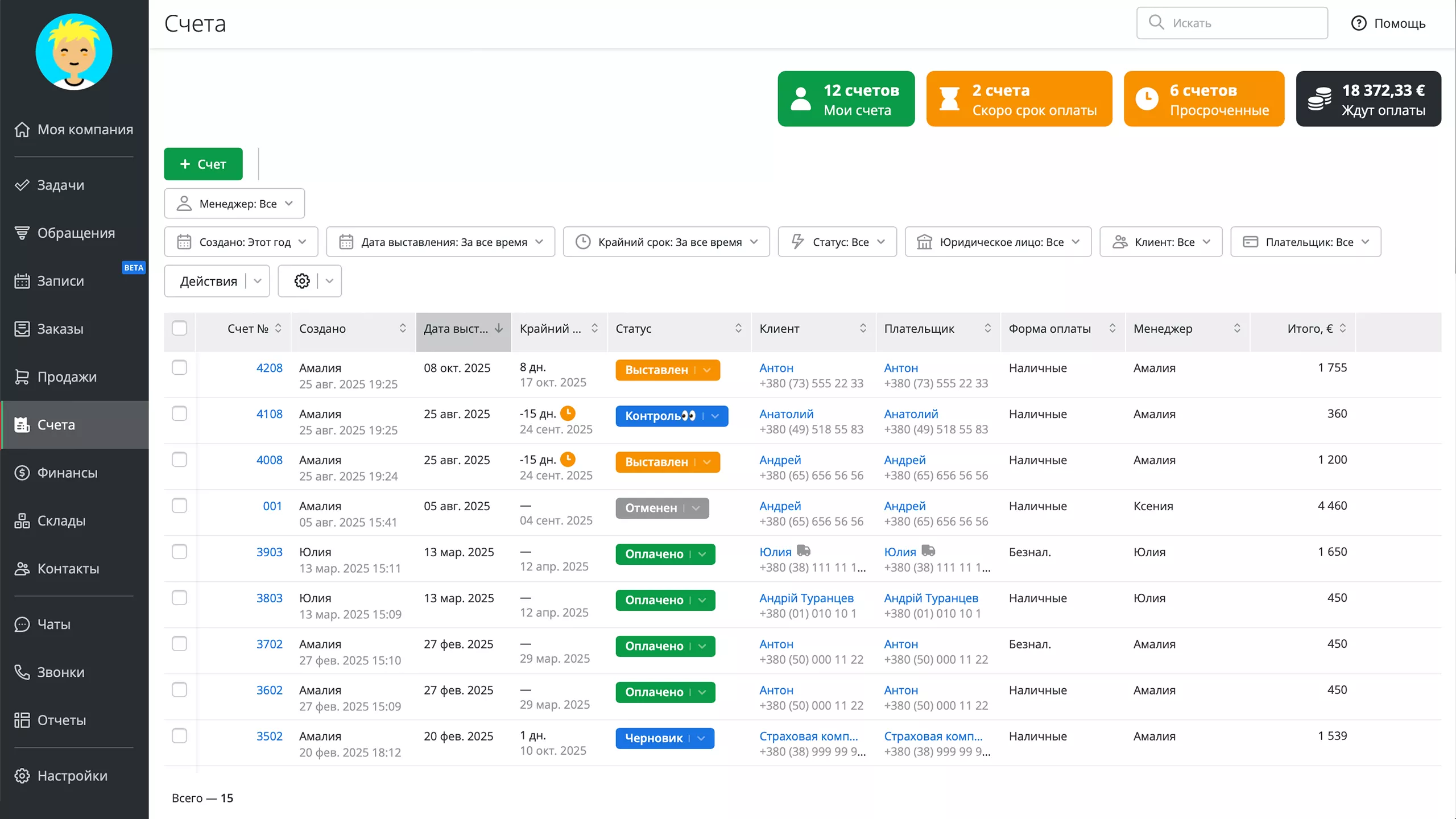Open the Ждут оплаты coins tile
The height and width of the screenshot is (819, 1456).
tap(1368, 99)
